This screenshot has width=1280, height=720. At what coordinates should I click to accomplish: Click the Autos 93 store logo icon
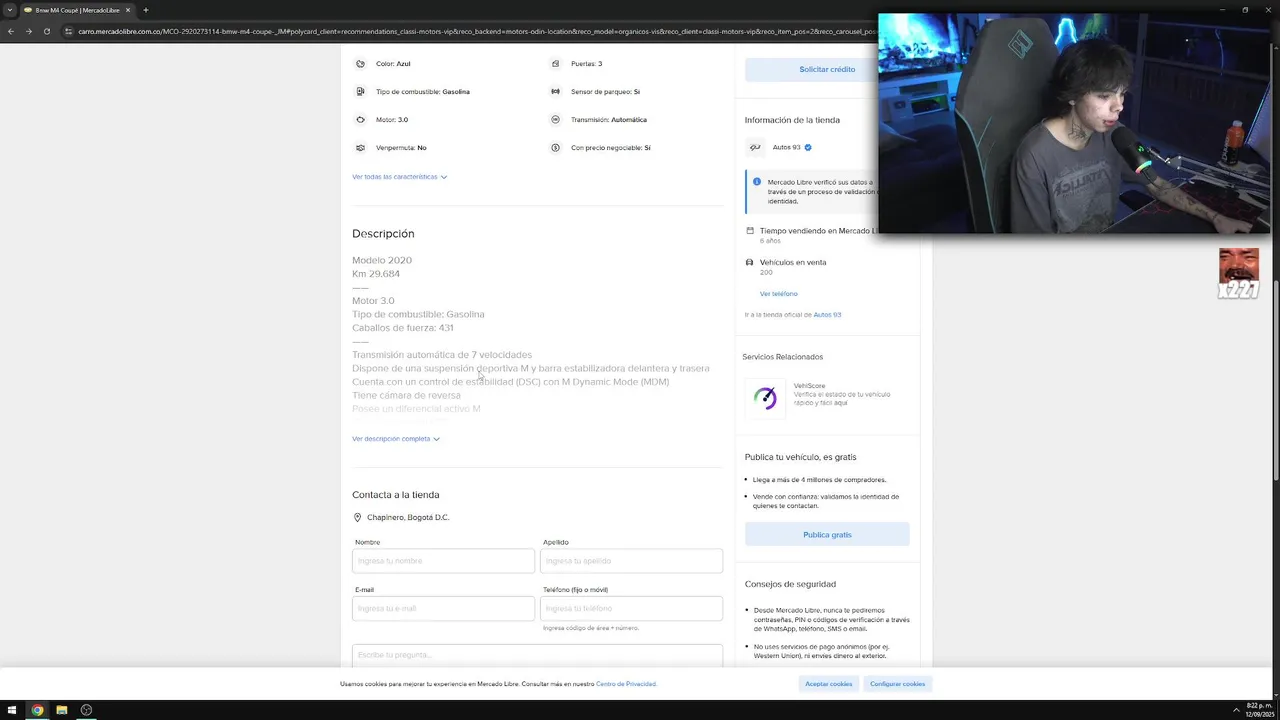point(755,147)
